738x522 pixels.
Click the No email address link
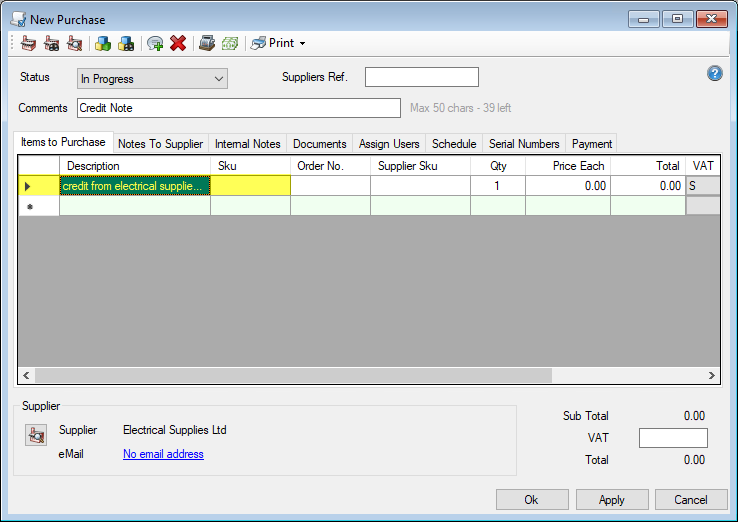coord(163,454)
